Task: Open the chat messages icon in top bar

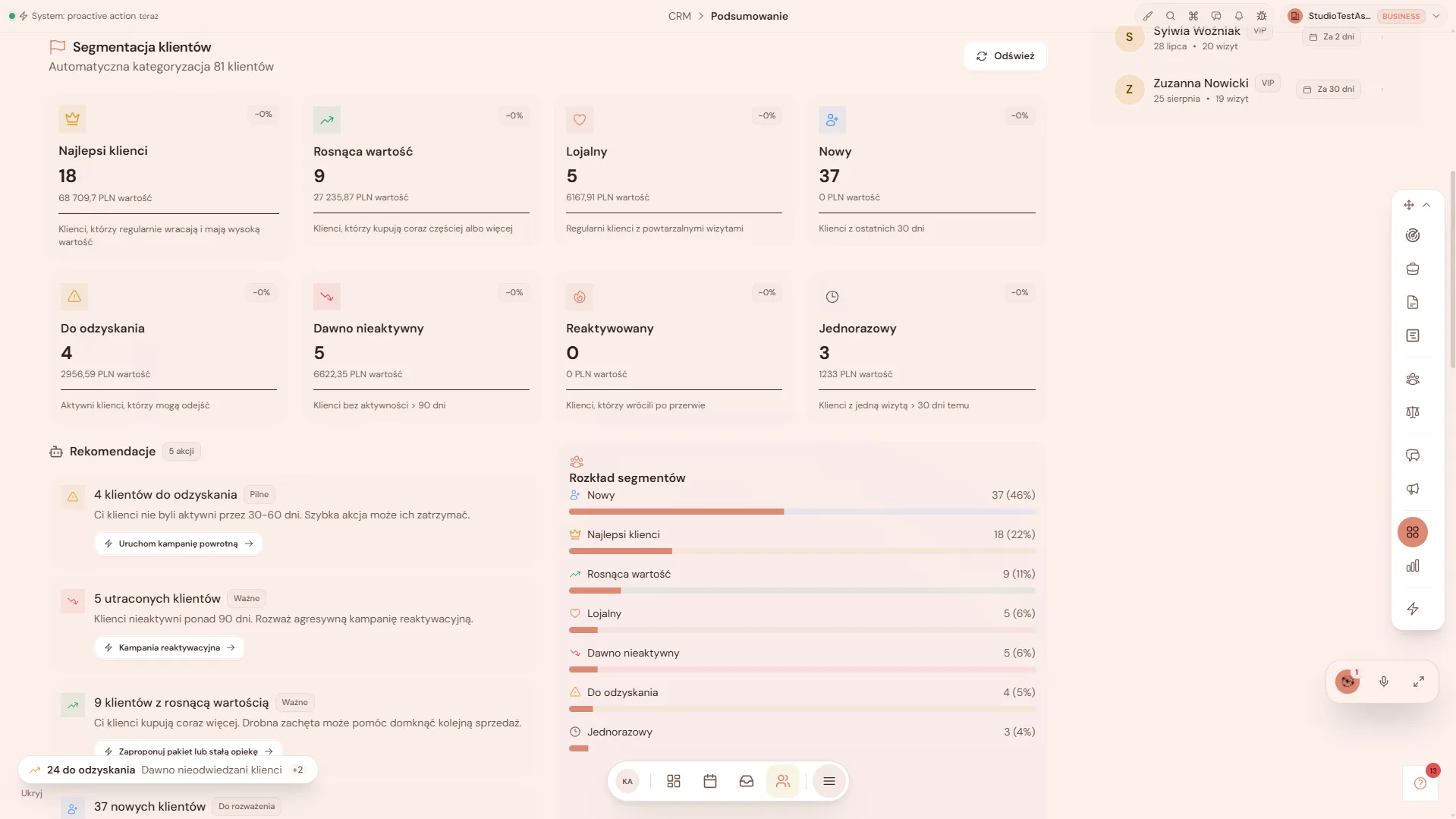Action: click(1216, 16)
